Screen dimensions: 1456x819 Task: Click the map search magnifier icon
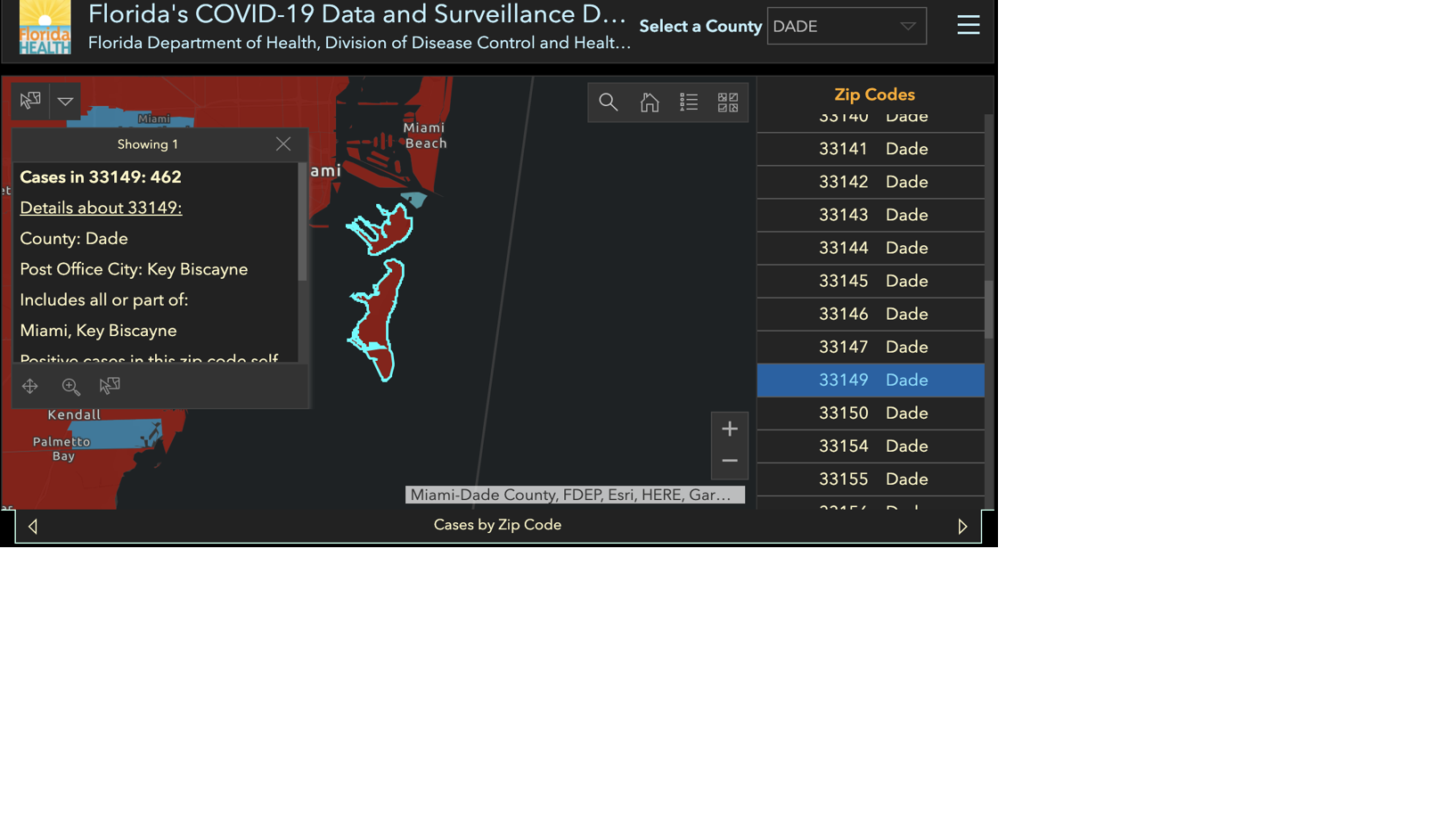(608, 102)
